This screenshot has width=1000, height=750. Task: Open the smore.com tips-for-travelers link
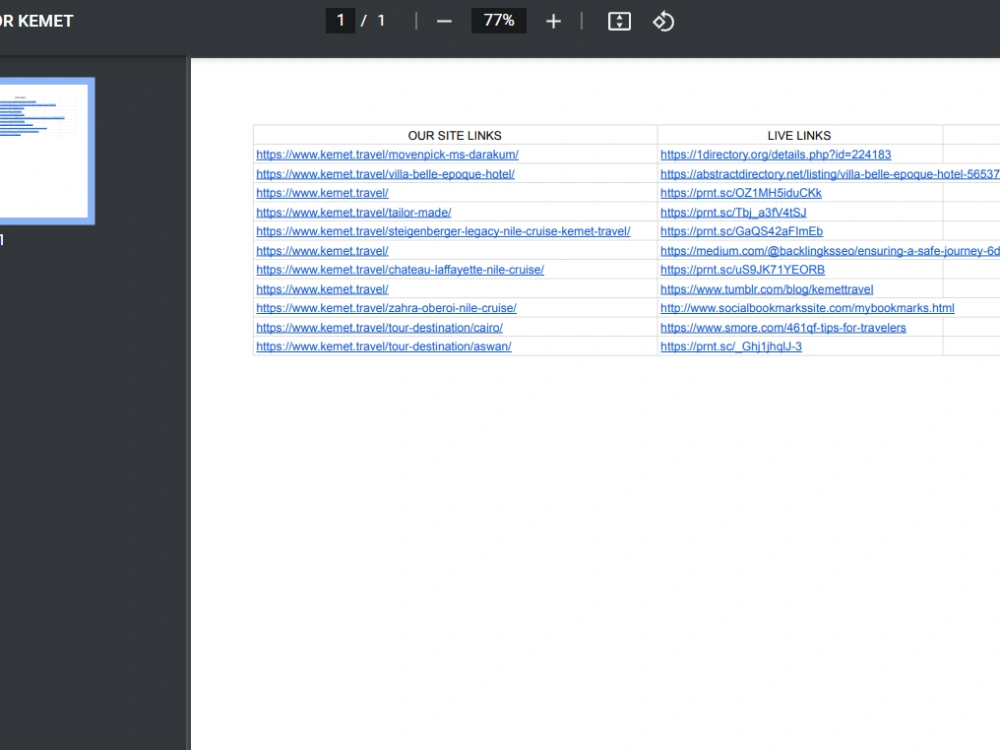click(783, 327)
